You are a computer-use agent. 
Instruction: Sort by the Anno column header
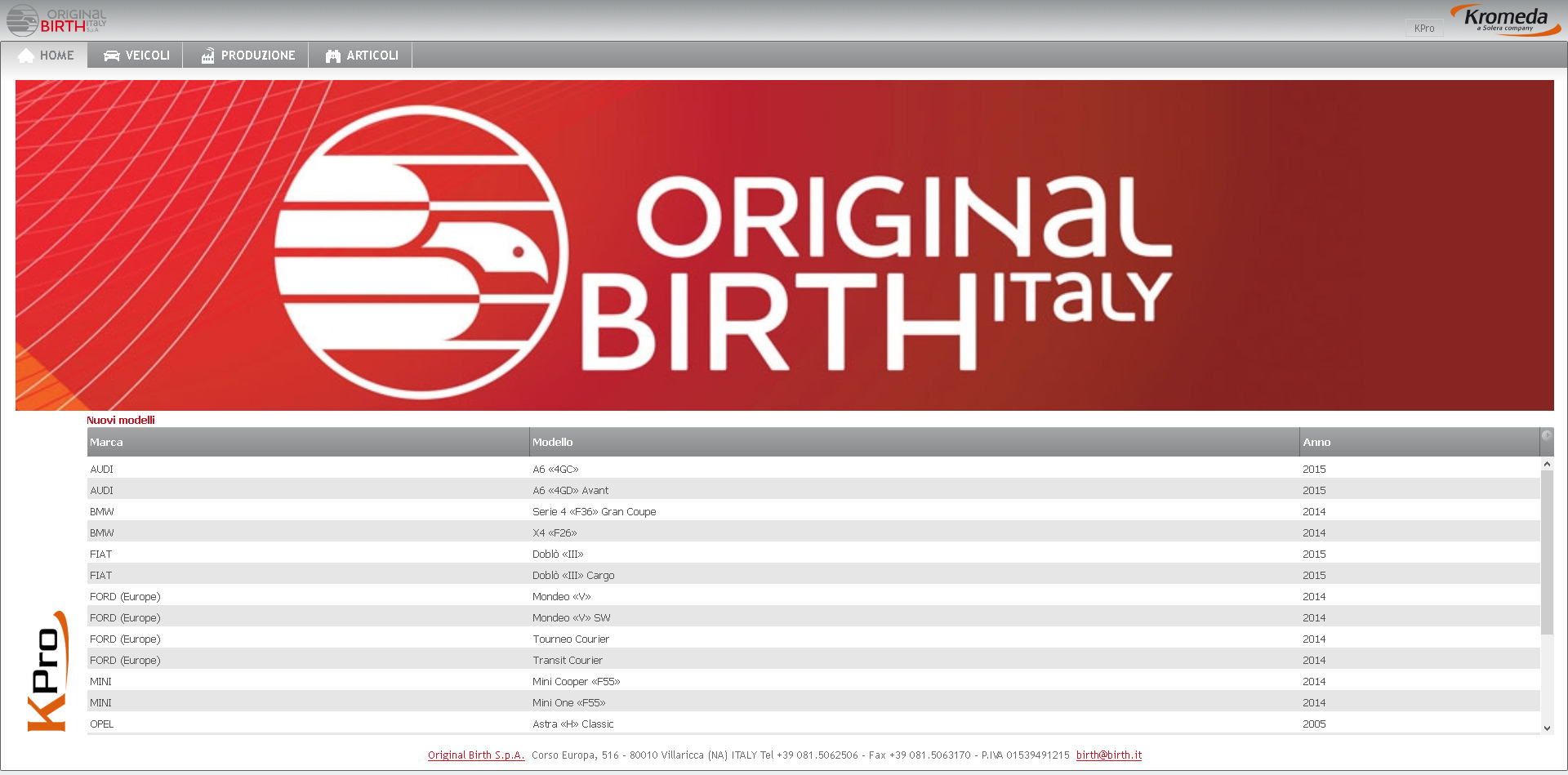[x=1419, y=442]
